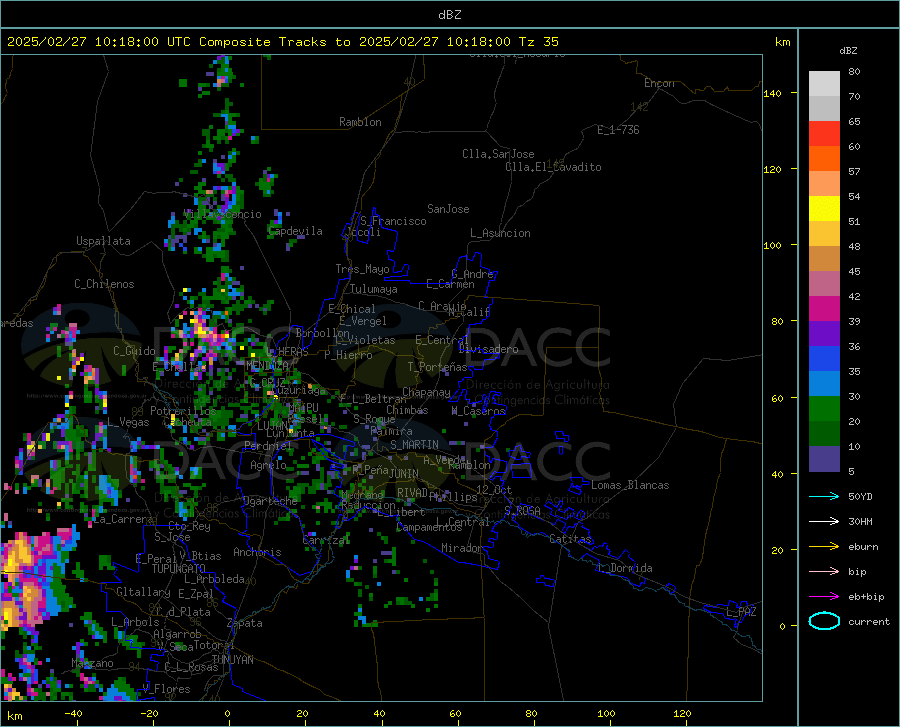Click the -40 km horizontal axis tick
The image size is (900, 727).
[73, 714]
